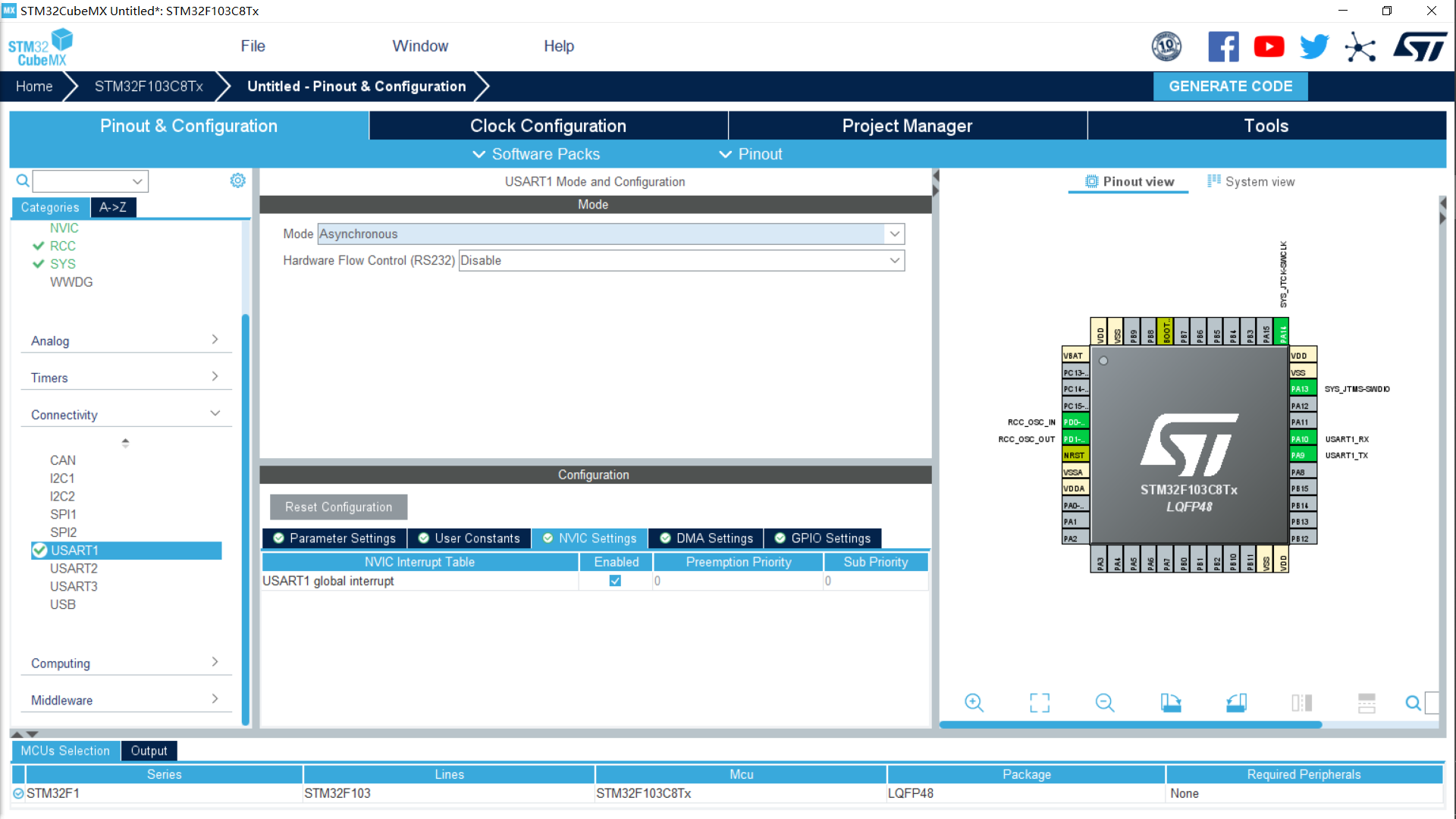Screen dimensions: 1456x819
Task: Open the File menu
Action: pyautogui.click(x=253, y=46)
